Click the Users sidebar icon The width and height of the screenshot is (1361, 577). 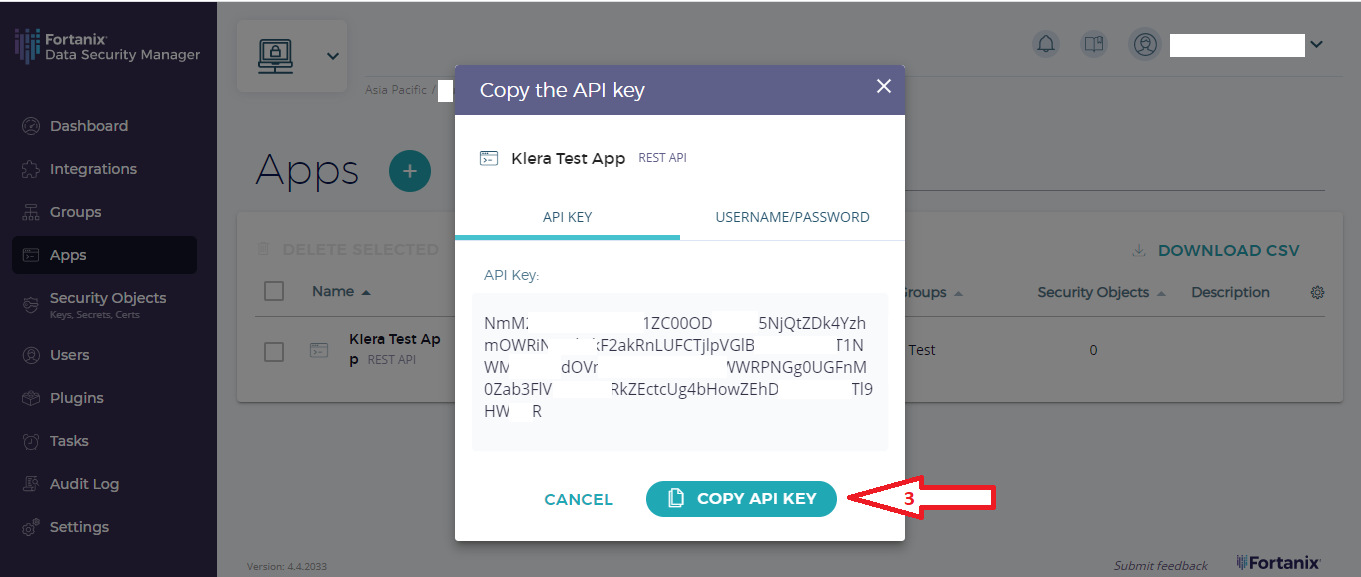coord(31,355)
